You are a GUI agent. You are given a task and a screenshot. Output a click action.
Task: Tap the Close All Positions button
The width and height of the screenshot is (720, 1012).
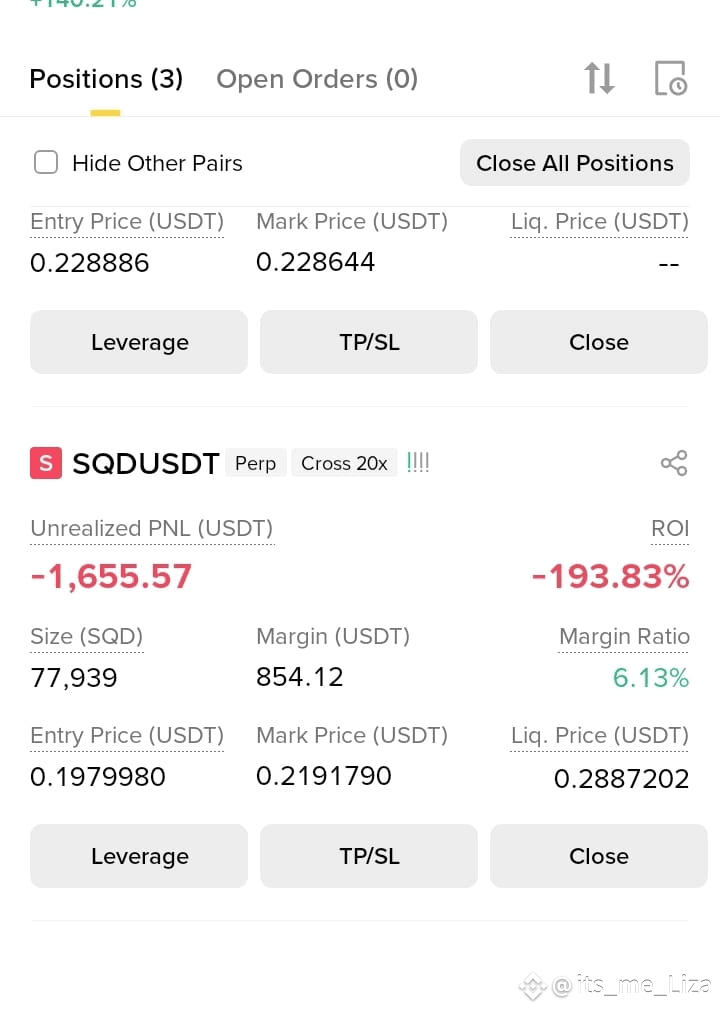575,163
